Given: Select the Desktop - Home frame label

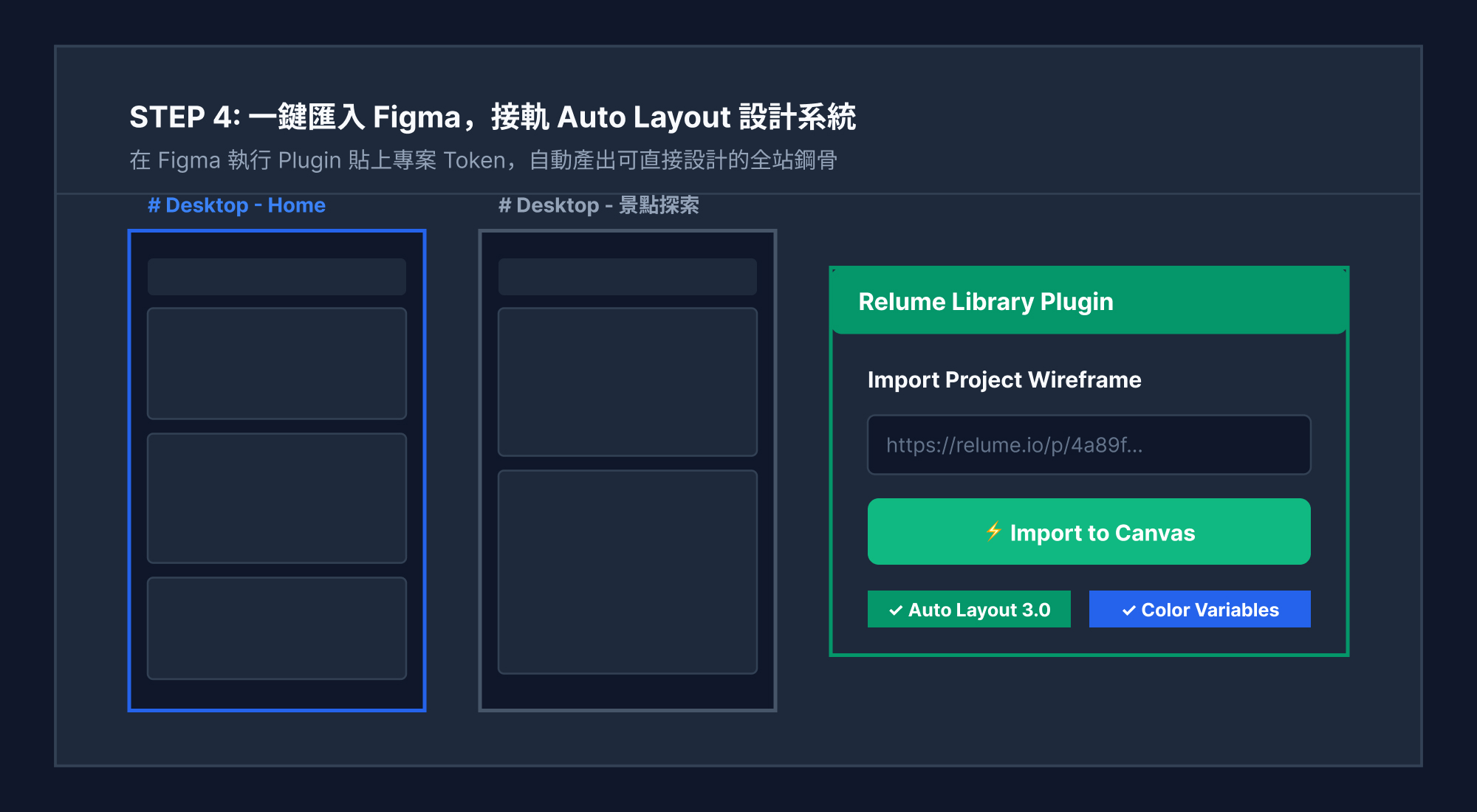Looking at the screenshot, I should (x=236, y=205).
